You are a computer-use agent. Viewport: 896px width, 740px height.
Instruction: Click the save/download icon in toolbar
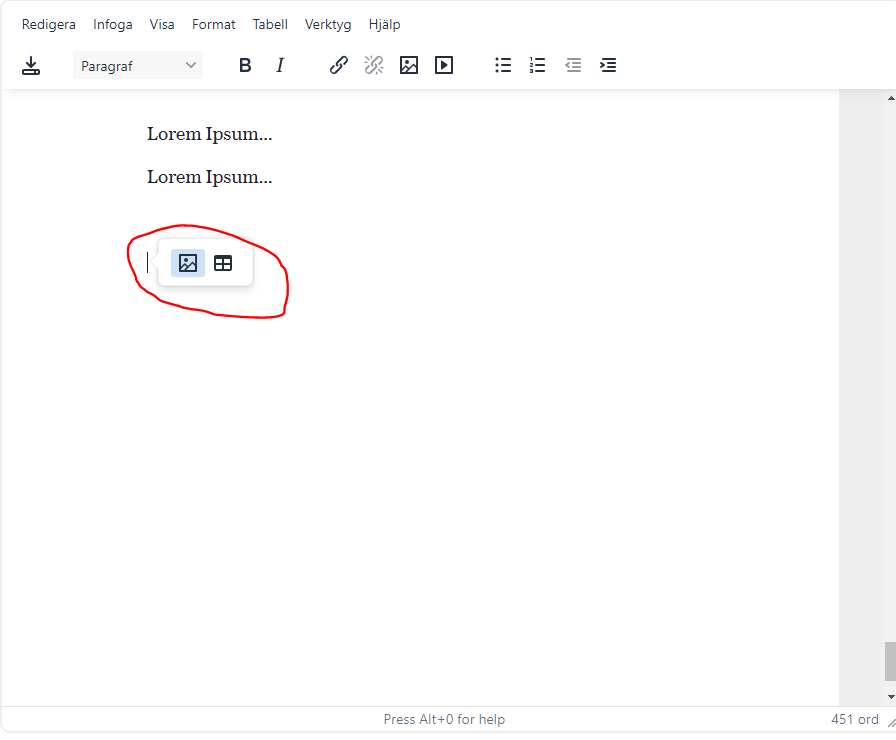point(31,66)
